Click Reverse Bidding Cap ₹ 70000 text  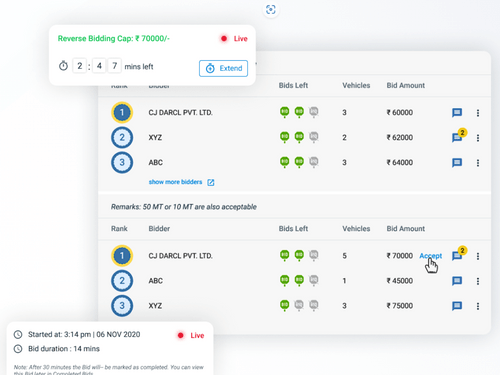114,39
